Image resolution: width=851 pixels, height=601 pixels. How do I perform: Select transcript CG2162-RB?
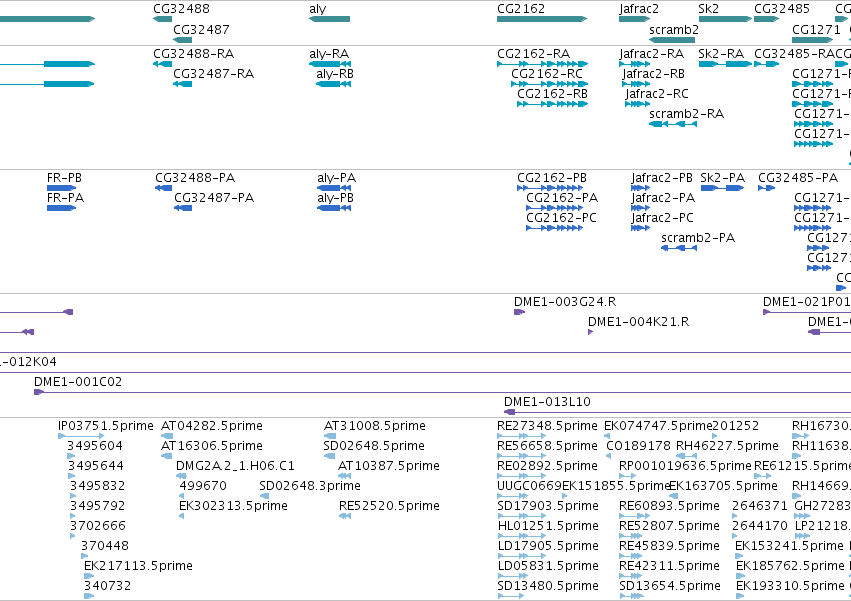552,94
